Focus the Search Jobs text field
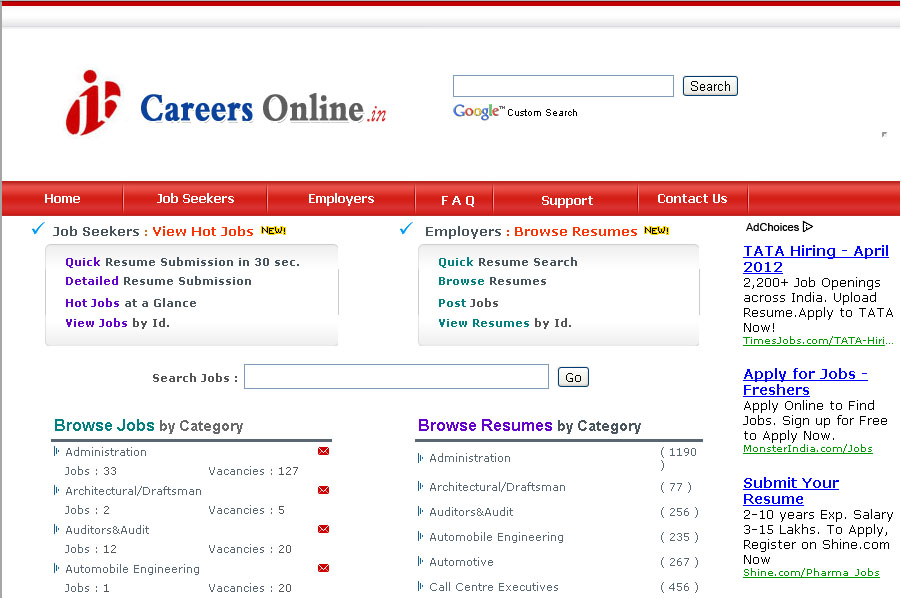The width and height of the screenshot is (901, 598). 396,377
